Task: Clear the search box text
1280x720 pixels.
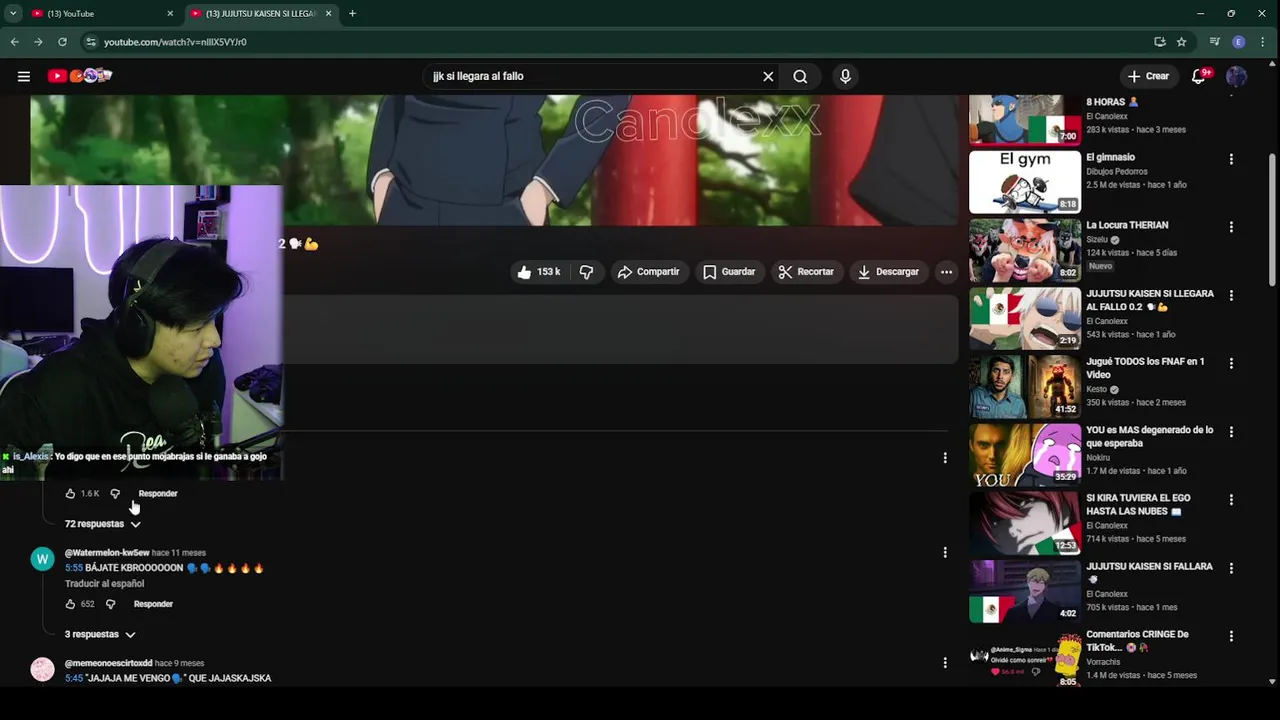Action: tap(768, 76)
